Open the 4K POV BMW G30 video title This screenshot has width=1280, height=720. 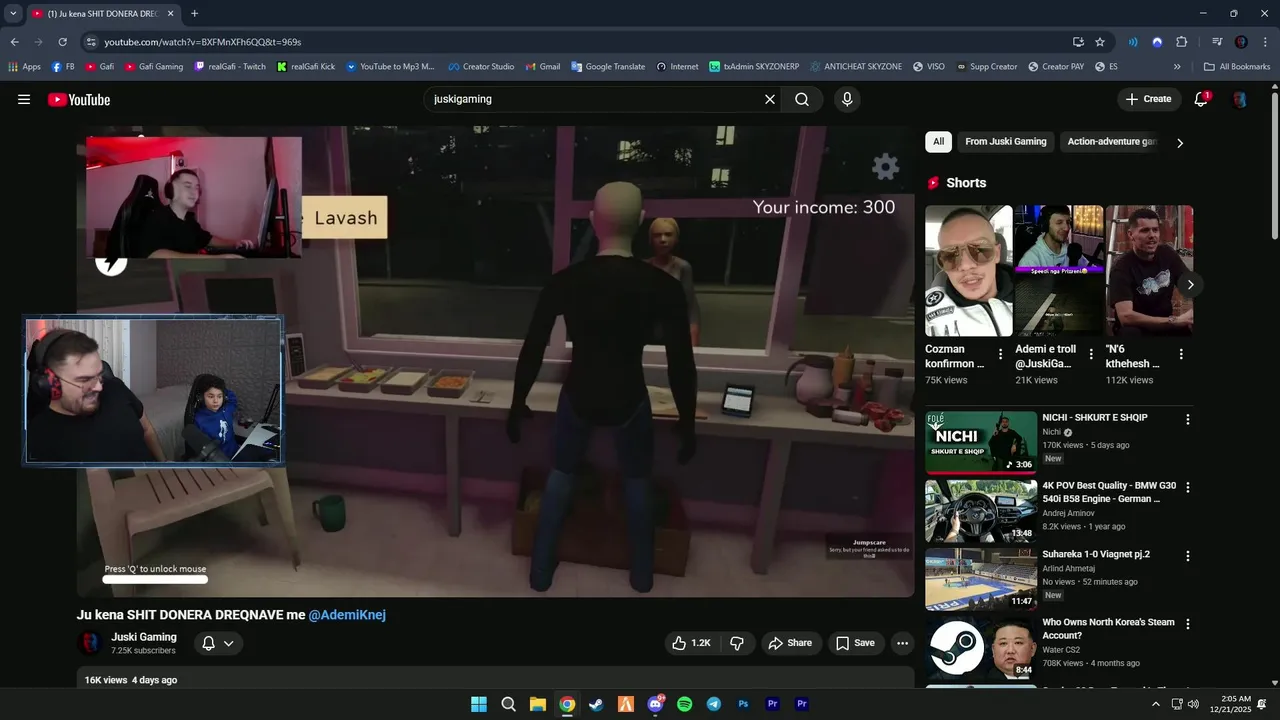point(1109,492)
